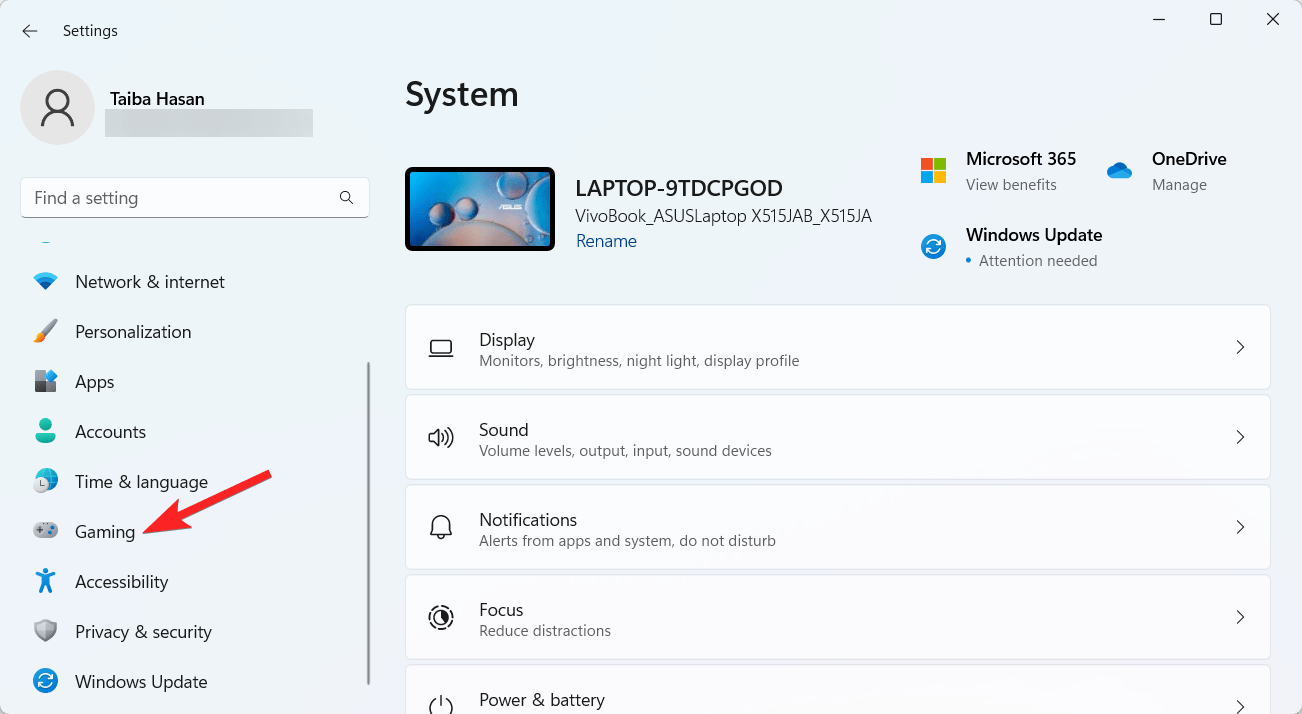
Task: Click the Find a setting search box
Action: click(x=180, y=198)
